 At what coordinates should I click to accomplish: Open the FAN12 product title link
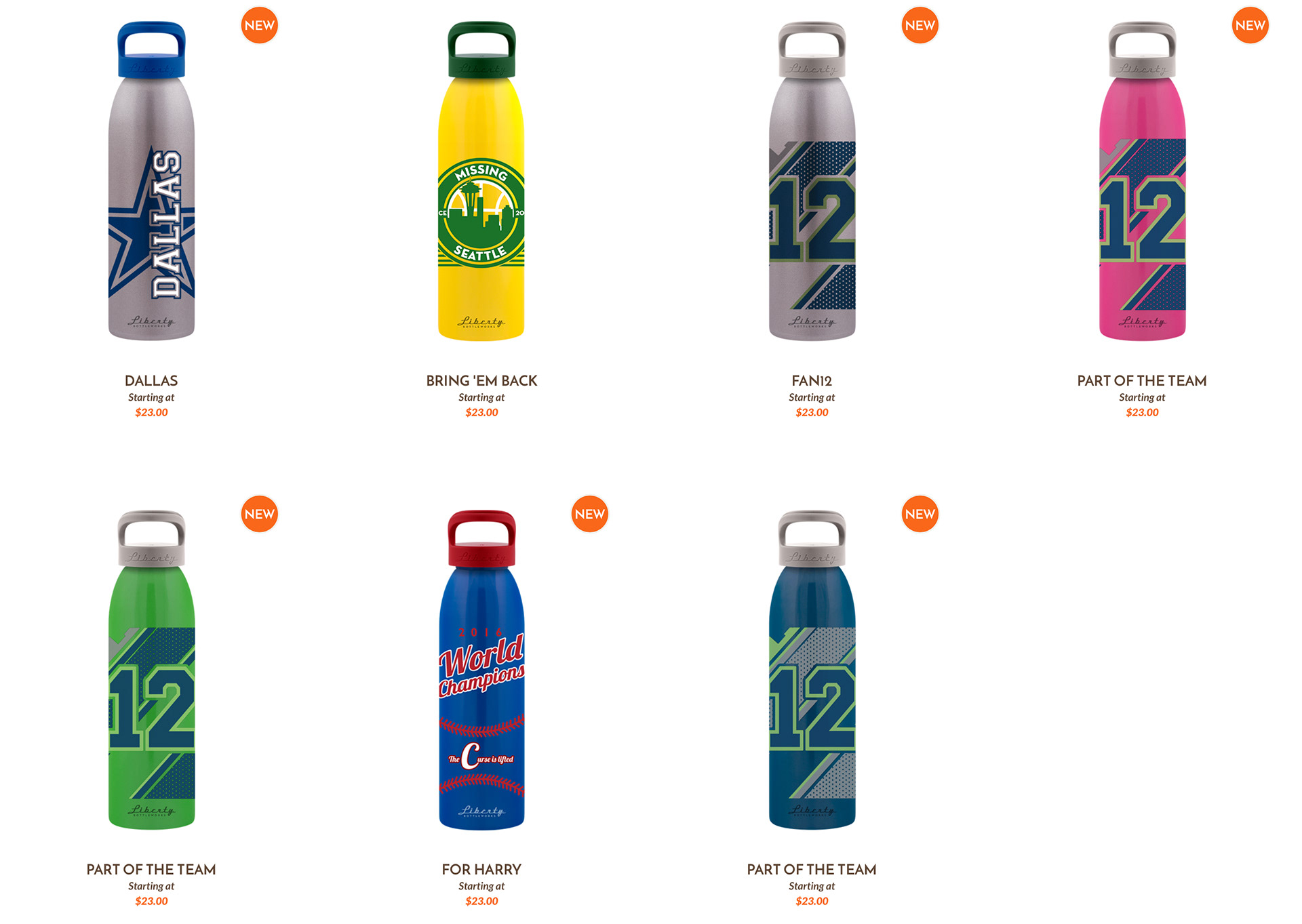tap(812, 381)
